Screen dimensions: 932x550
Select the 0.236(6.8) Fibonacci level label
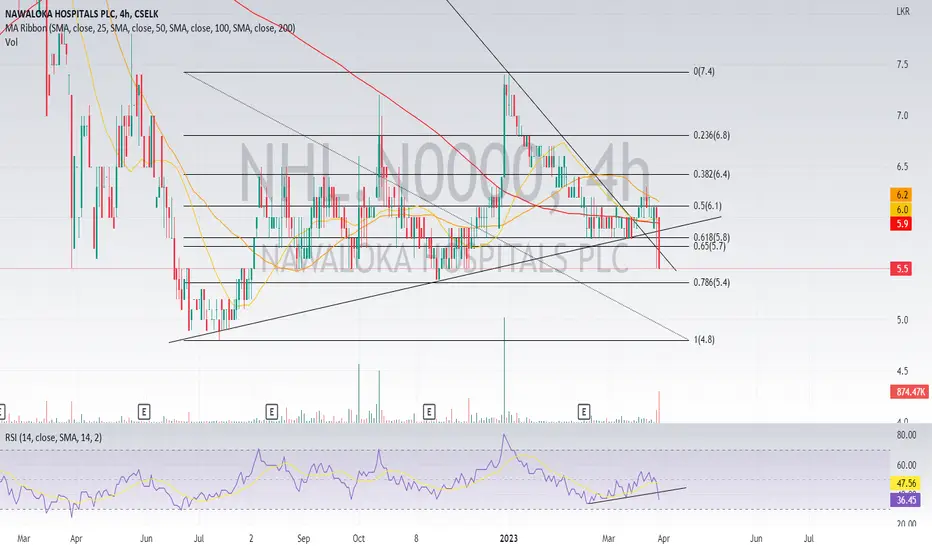(x=711, y=135)
